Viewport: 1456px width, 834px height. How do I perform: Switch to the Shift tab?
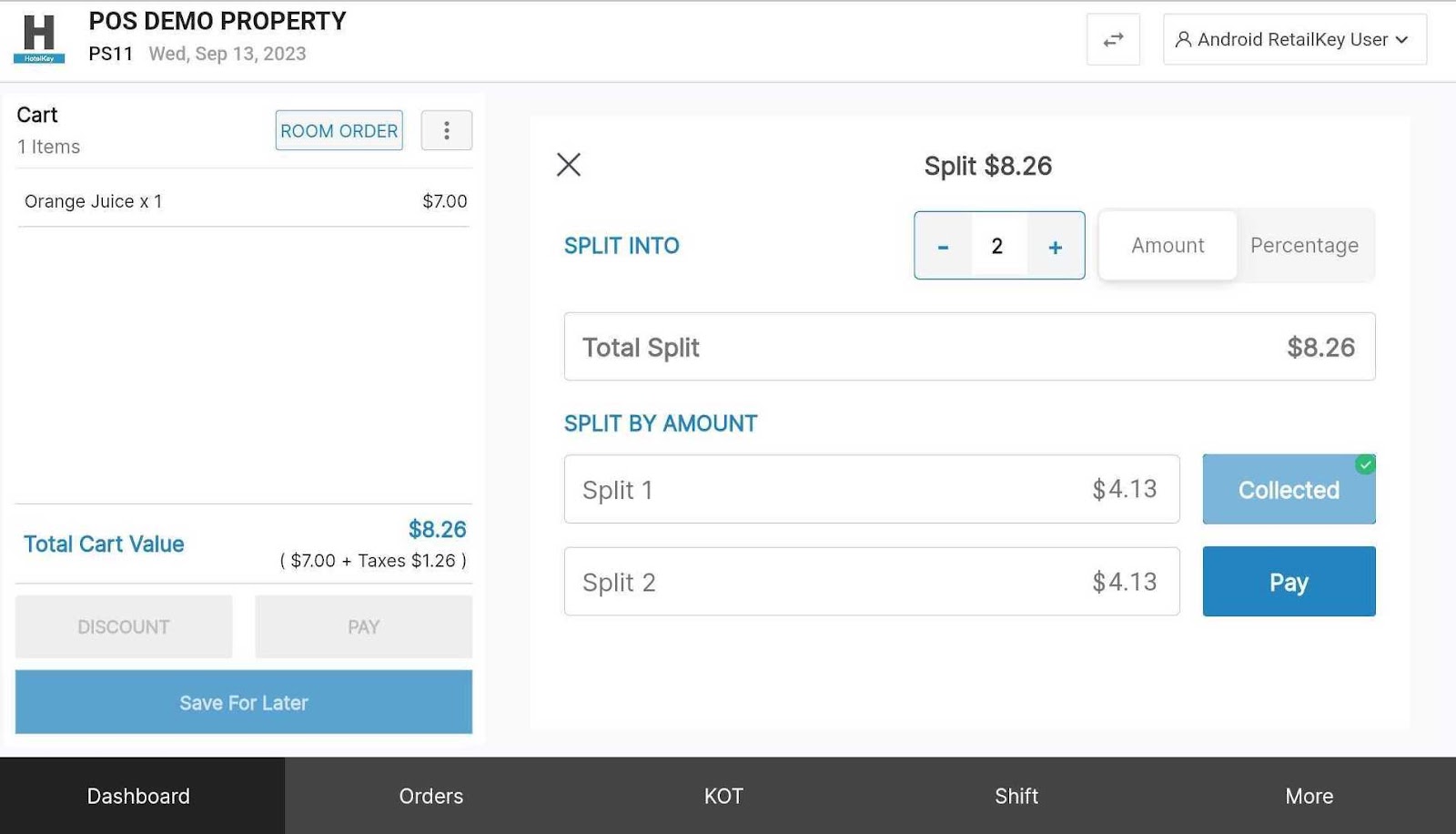[1016, 796]
